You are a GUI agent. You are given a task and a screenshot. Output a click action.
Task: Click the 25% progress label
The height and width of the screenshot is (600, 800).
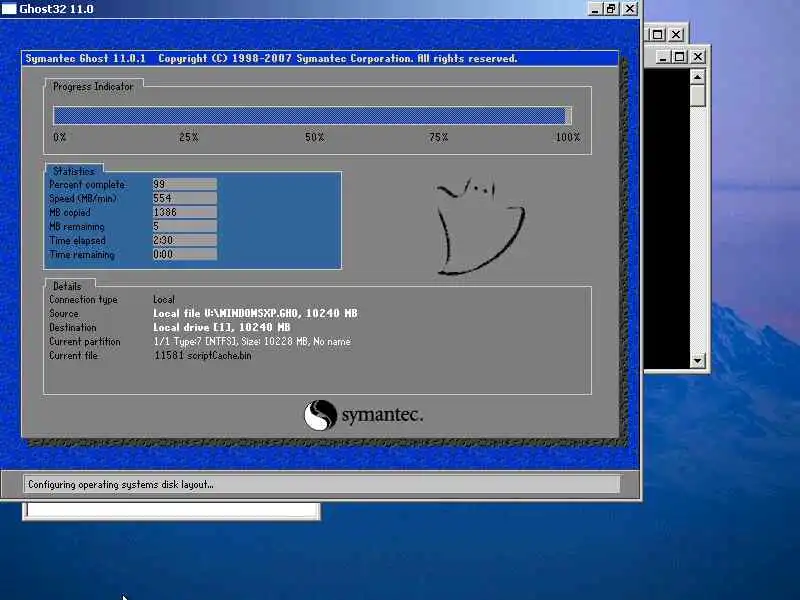coord(188,137)
